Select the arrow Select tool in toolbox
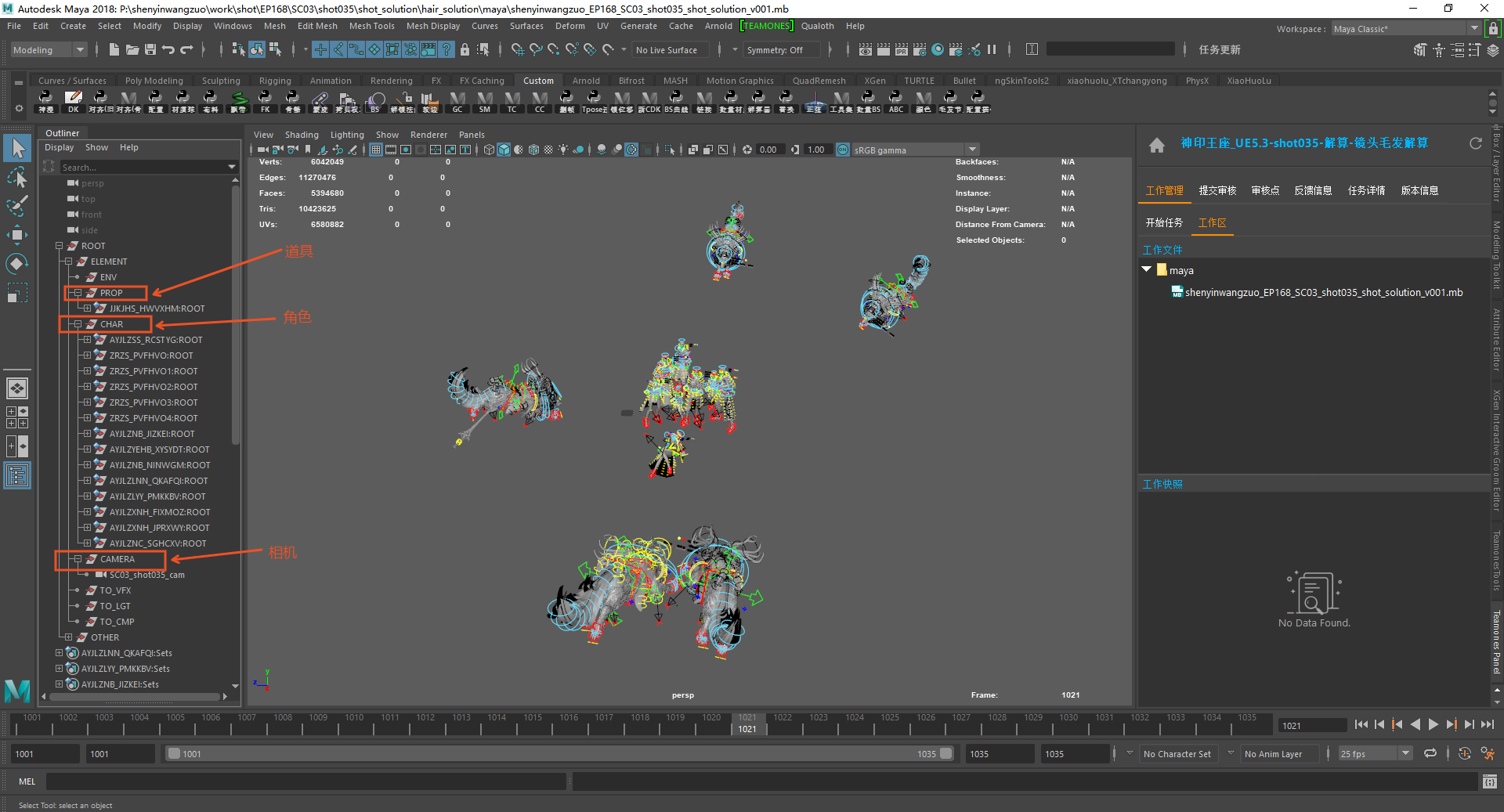 (x=17, y=148)
